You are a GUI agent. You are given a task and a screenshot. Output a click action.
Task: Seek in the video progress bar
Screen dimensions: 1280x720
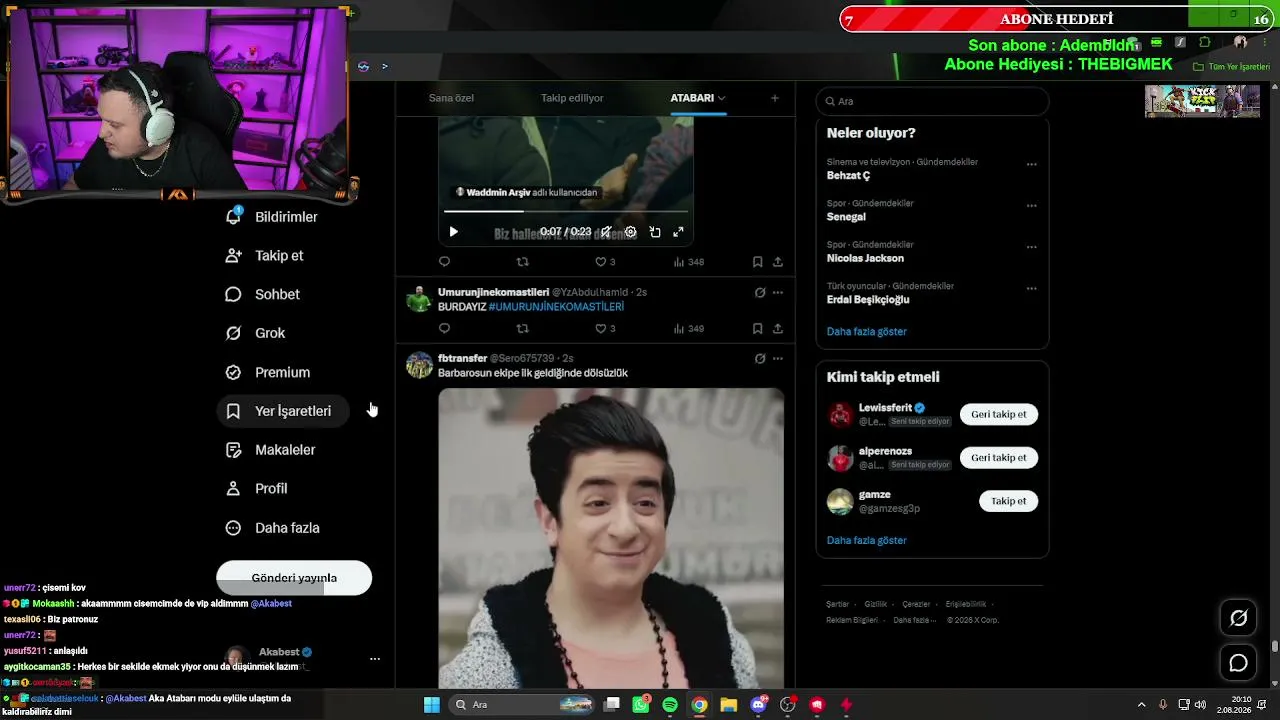click(x=566, y=211)
